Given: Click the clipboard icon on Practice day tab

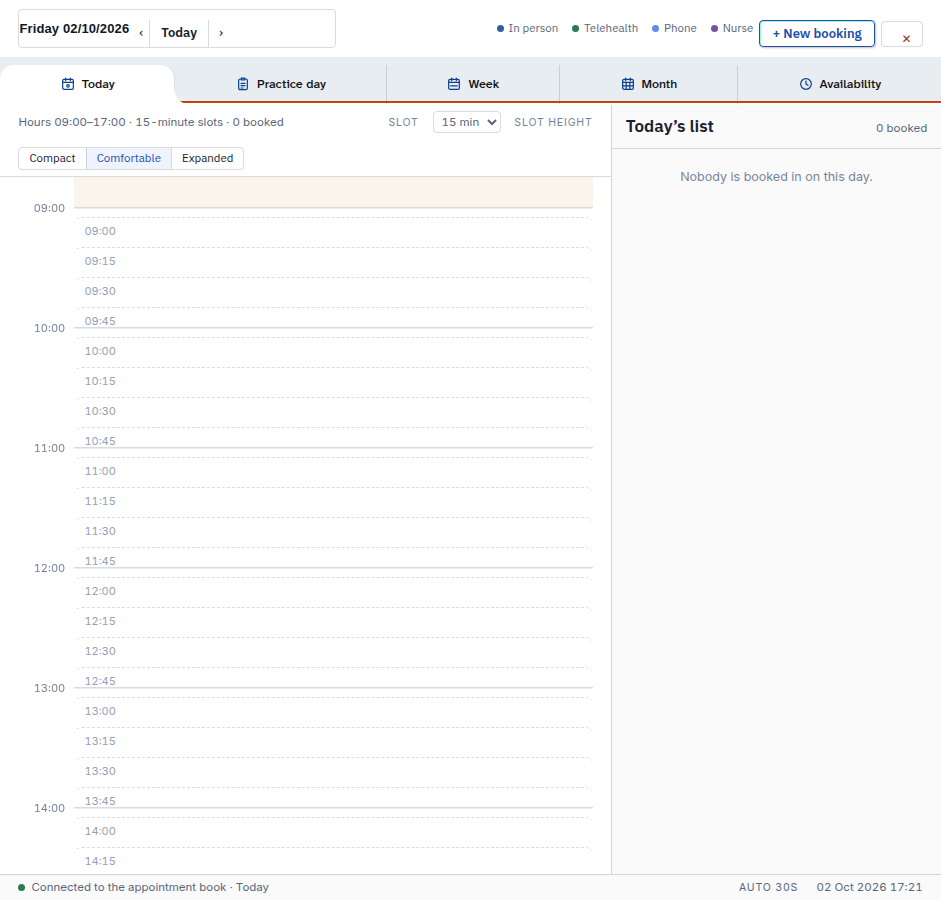Looking at the screenshot, I should coord(242,84).
